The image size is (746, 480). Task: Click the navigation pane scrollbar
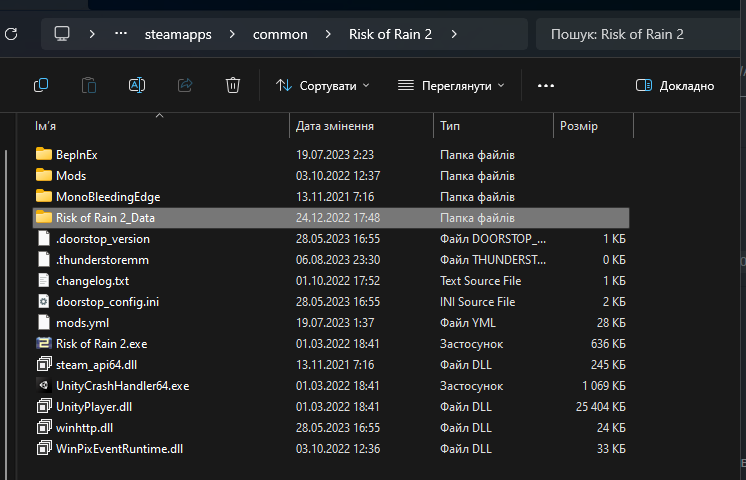pos(6,314)
